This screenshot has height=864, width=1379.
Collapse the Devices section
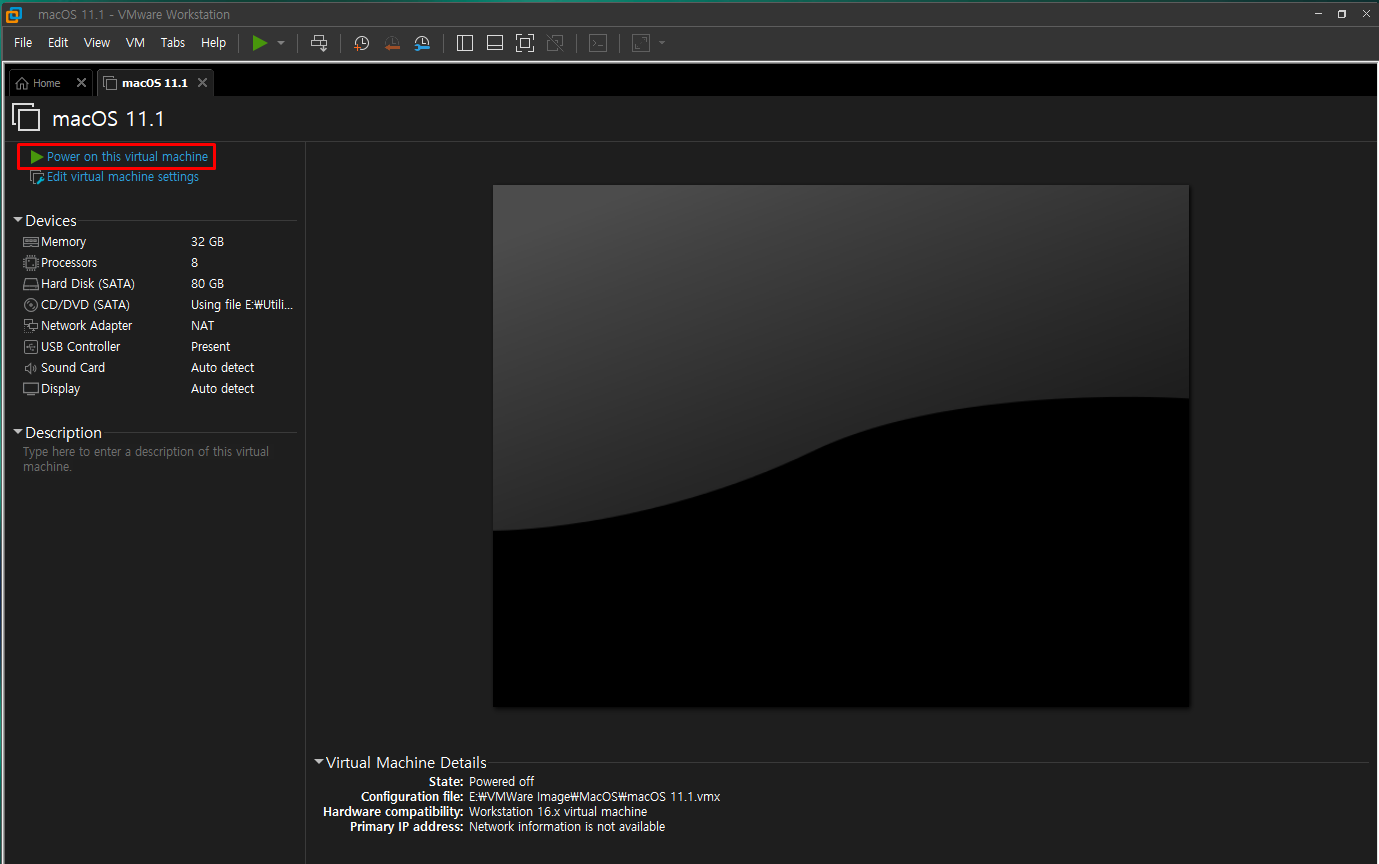[x=18, y=220]
